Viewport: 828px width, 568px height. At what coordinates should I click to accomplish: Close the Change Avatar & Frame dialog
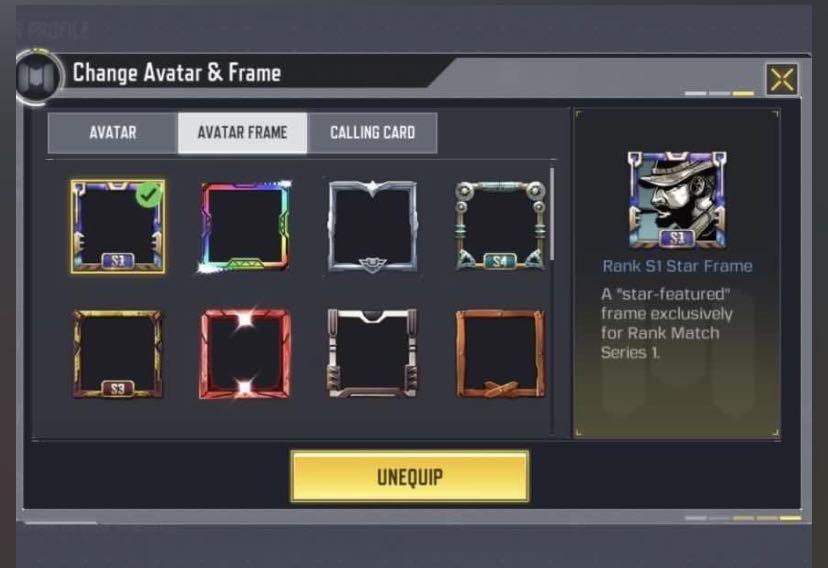pos(782,80)
